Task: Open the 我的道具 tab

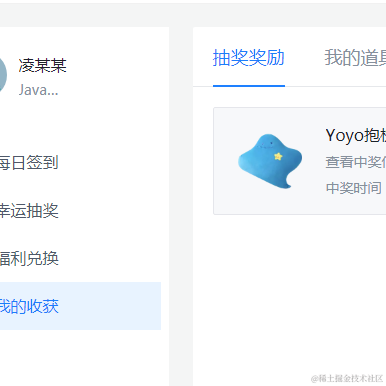Action: 355,58
